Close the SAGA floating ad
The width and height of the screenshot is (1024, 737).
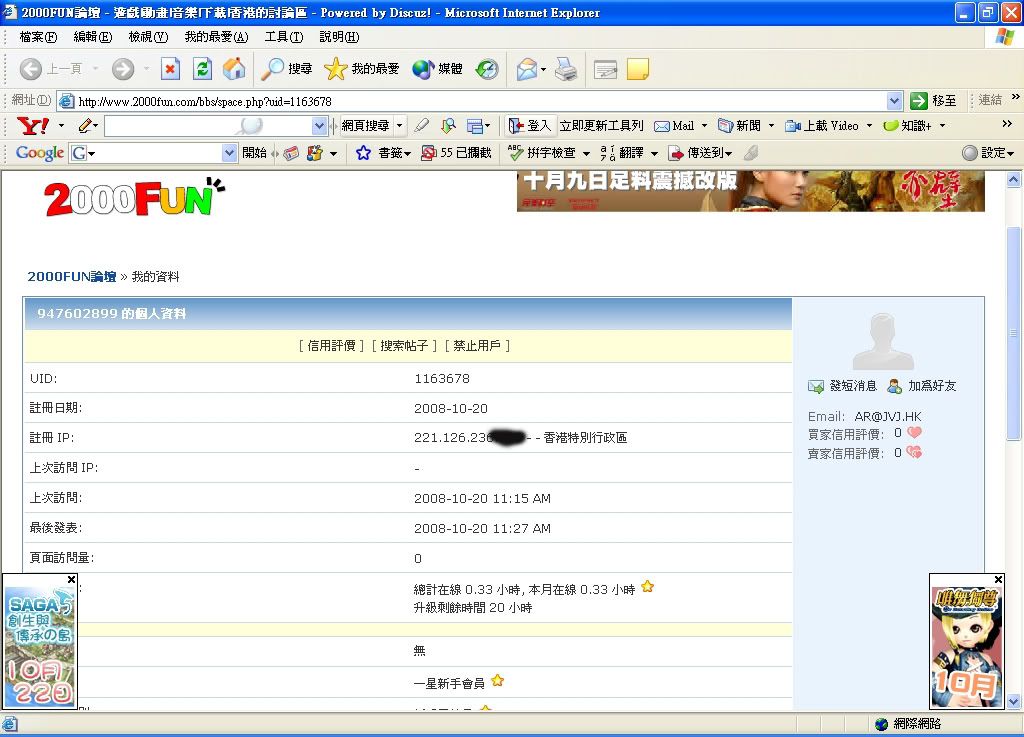click(x=71, y=579)
